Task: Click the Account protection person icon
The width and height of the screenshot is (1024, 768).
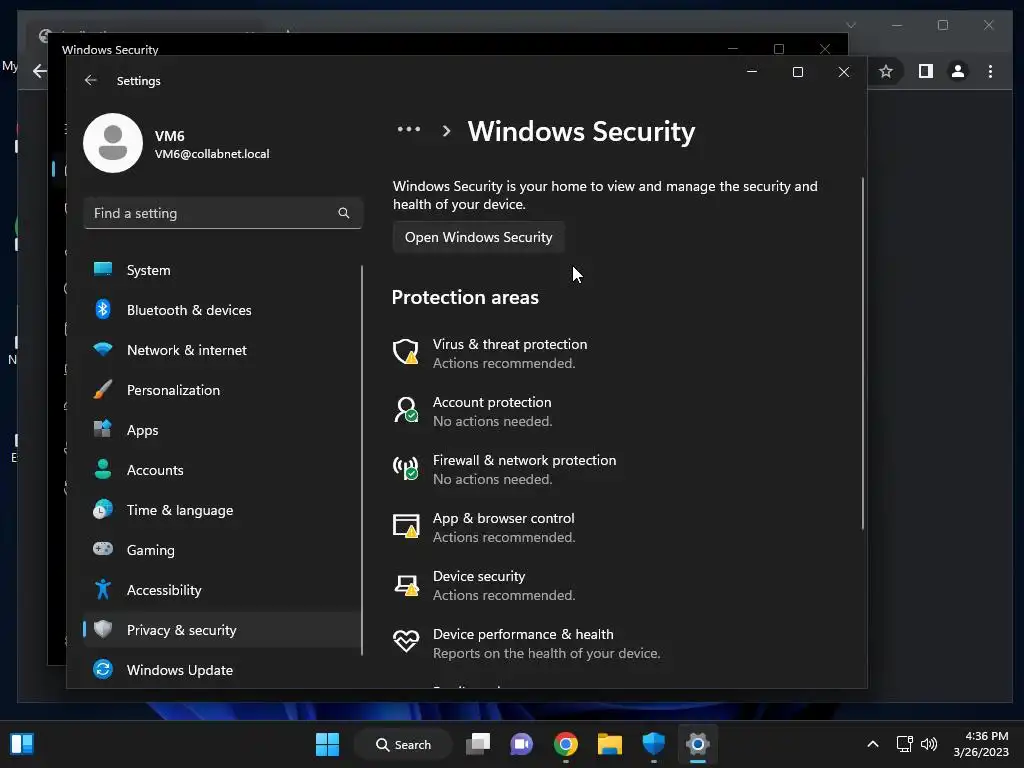Action: (406, 409)
